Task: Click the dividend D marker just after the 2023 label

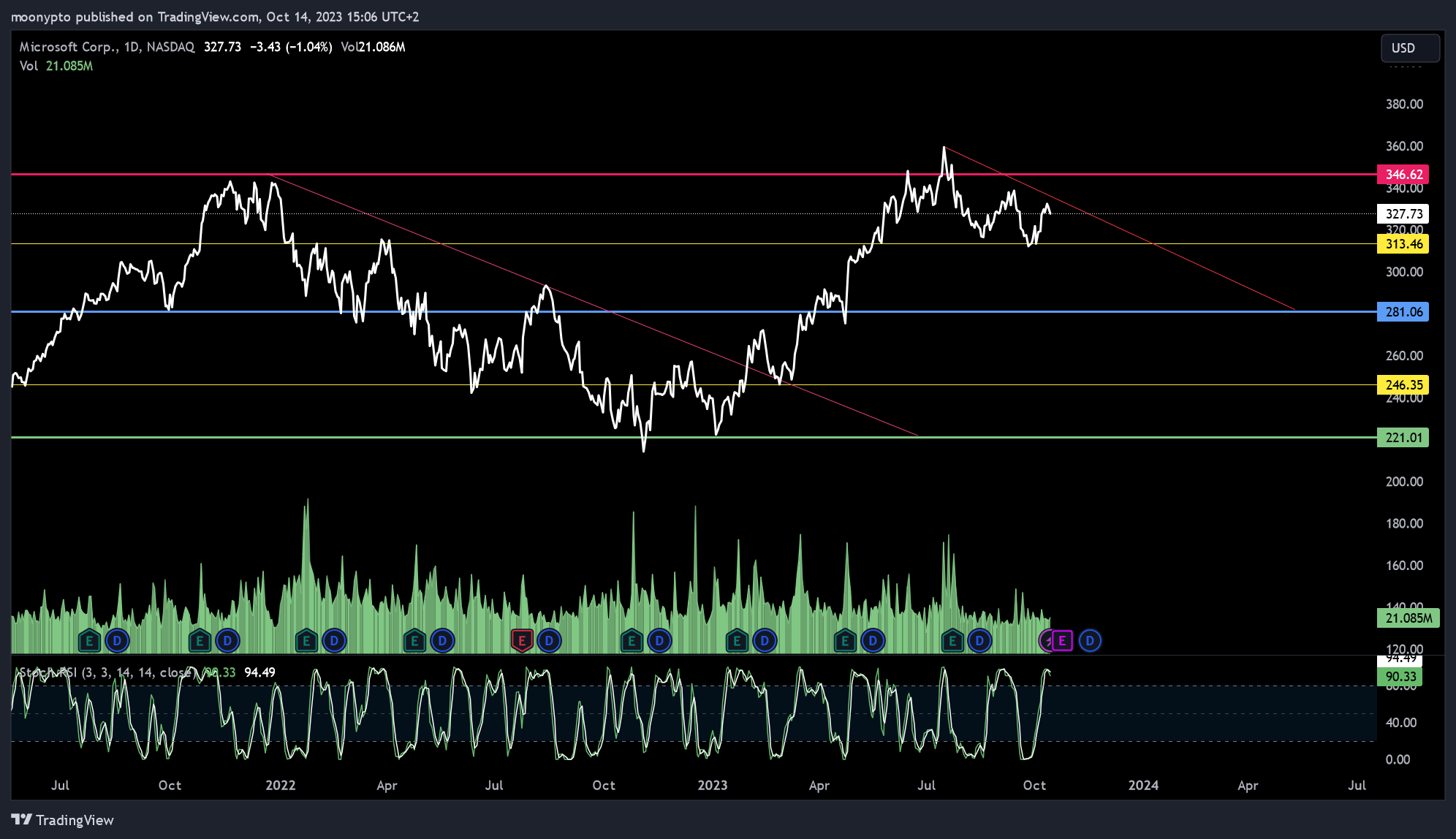Action: click(765, 641)
